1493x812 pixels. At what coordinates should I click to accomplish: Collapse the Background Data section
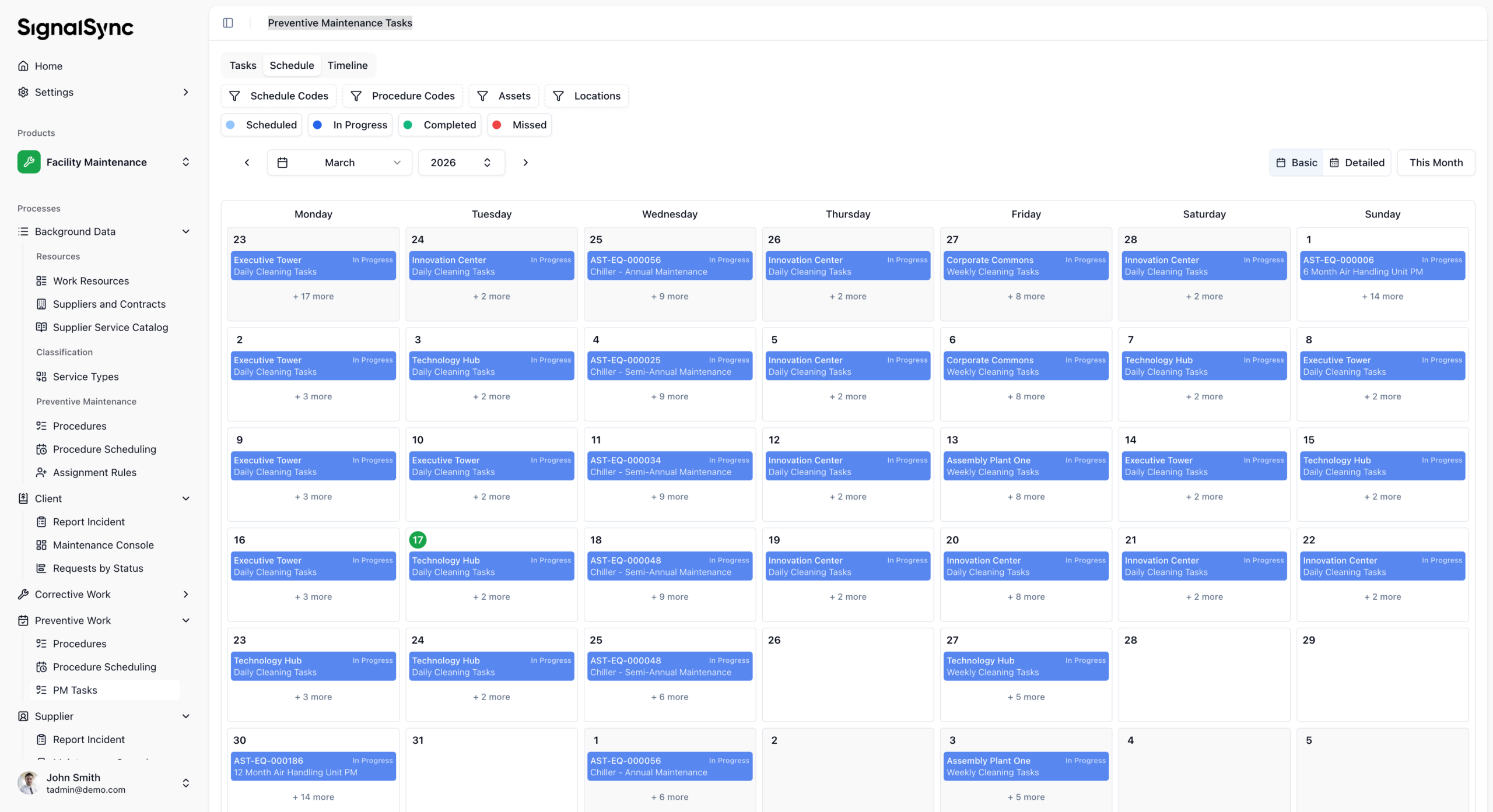coord(185,231)
